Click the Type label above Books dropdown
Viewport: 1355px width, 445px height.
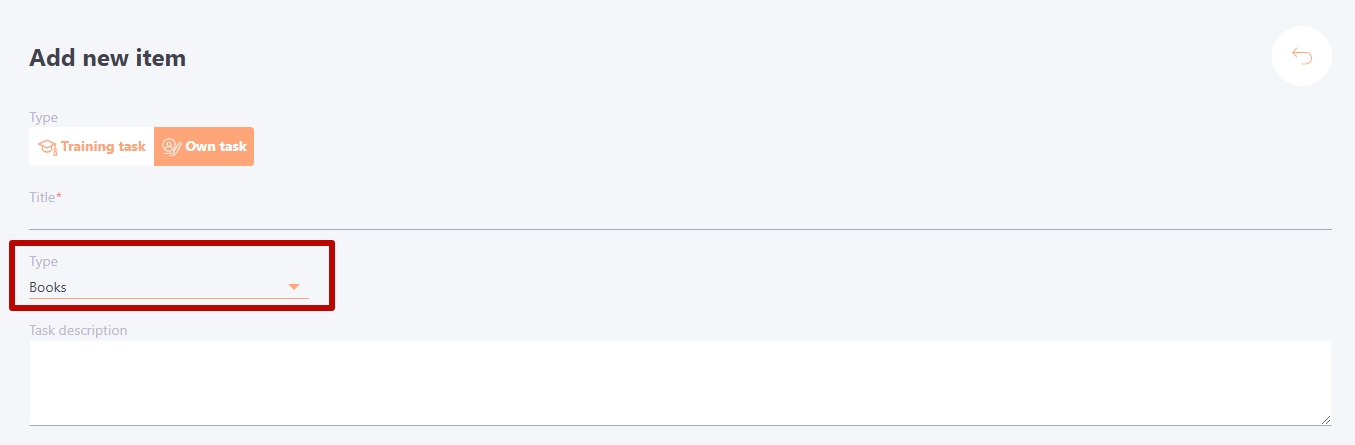pos(43,261)
